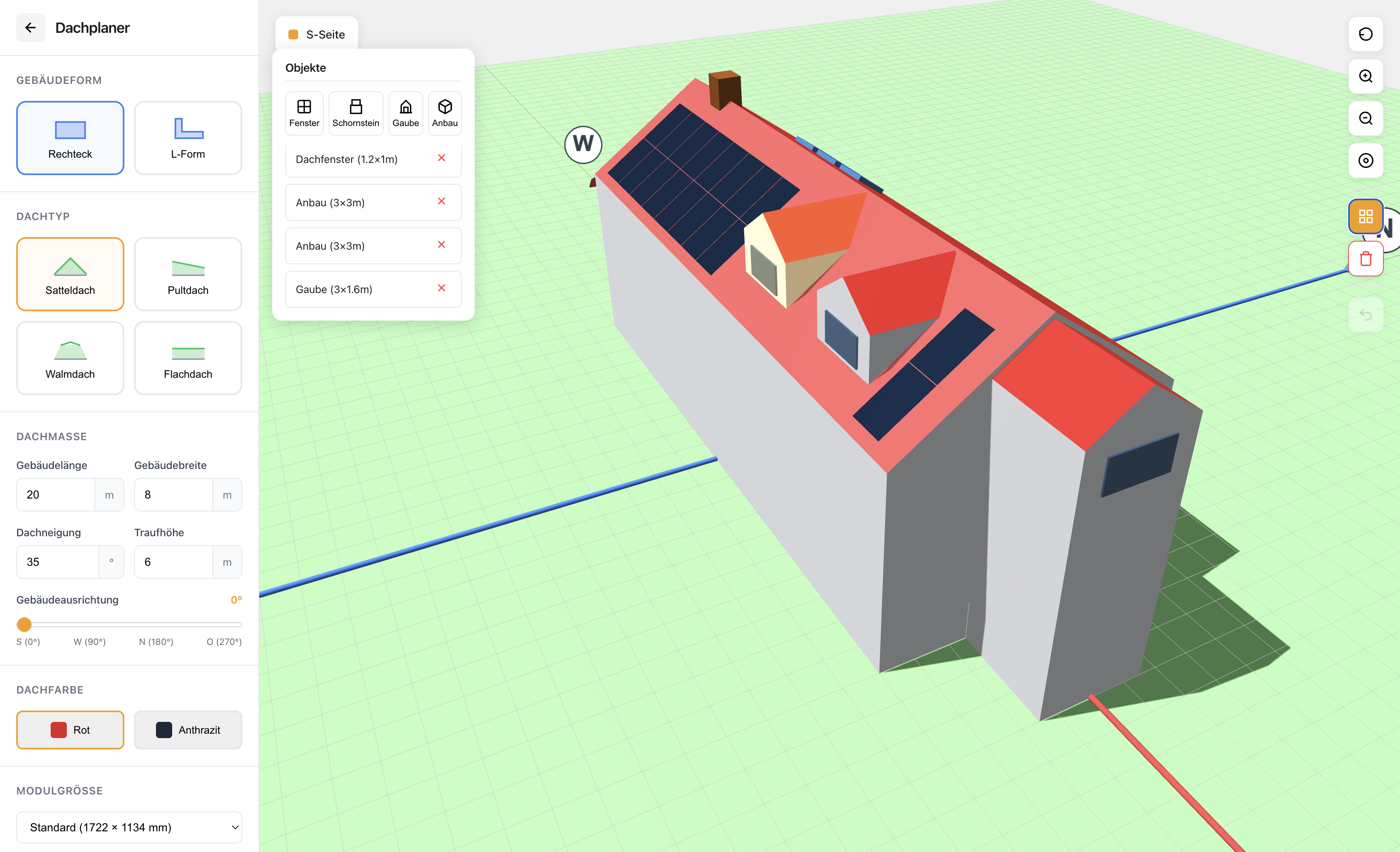1400x852 pixels.
Task: Toggle the orange objects grid button
Action: click(1365, 216)
